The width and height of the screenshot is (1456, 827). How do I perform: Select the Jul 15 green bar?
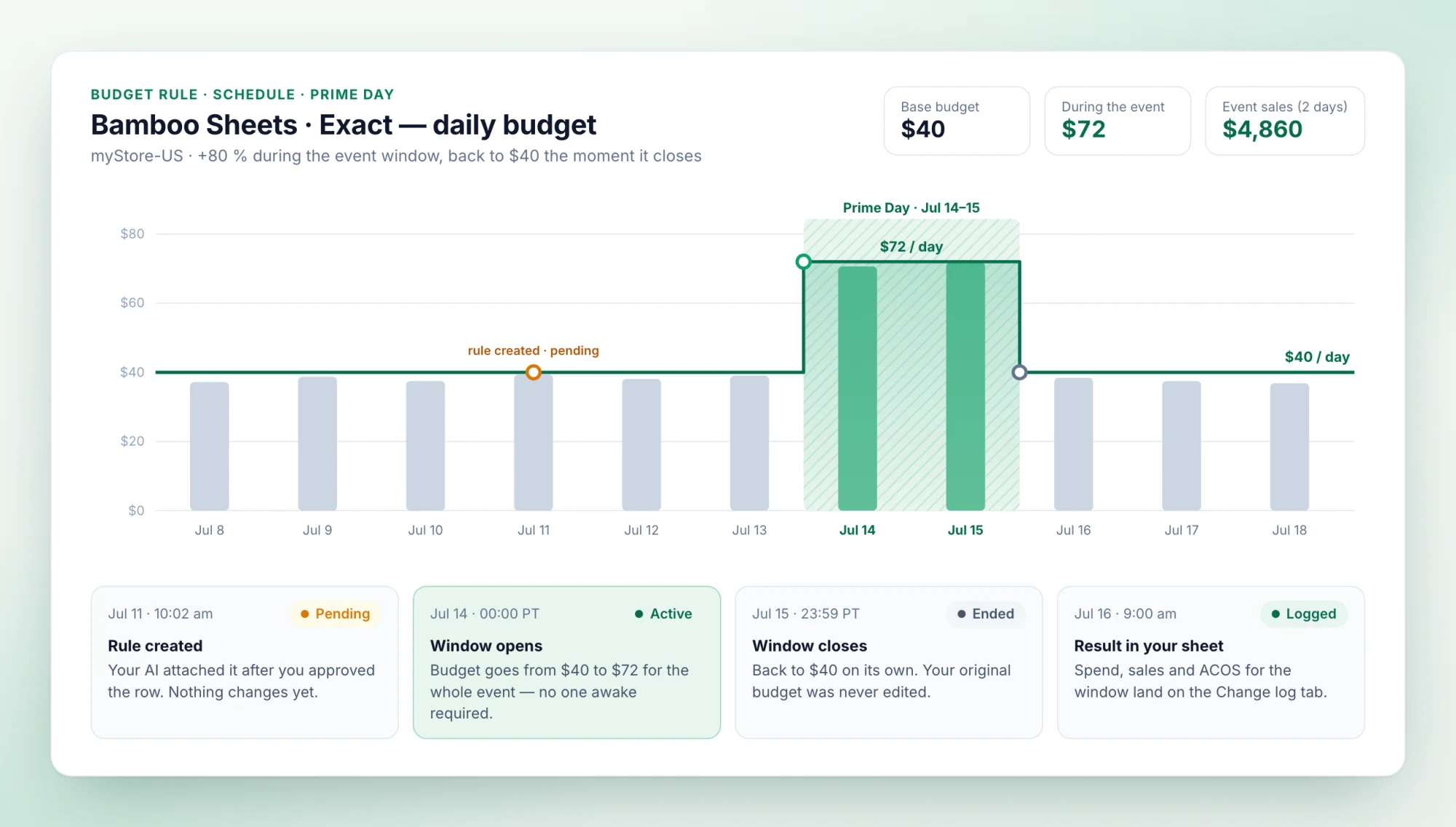coord(965,387)
